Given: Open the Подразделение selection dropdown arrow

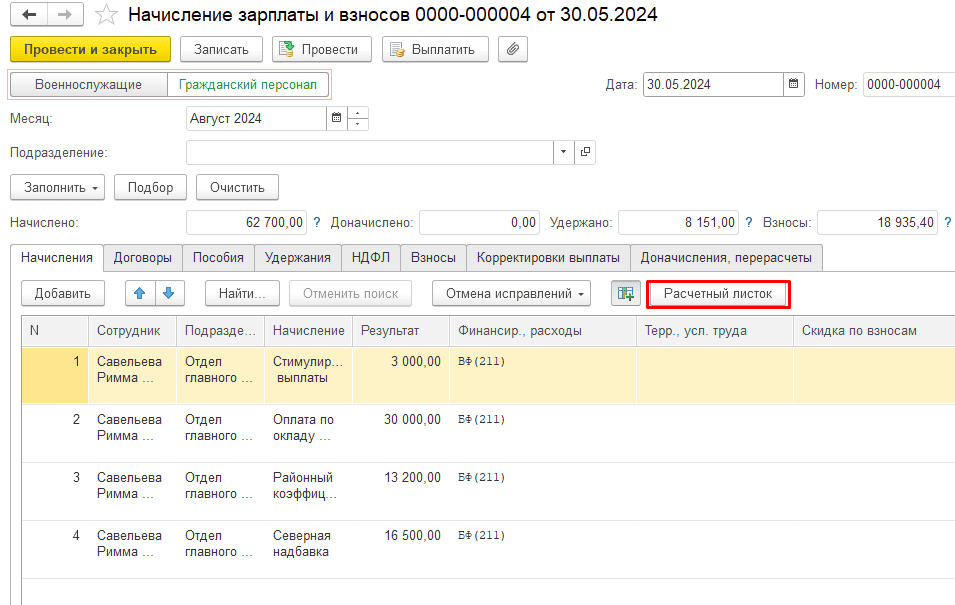Looking at the screenshot, I should (x=563, y=152).
